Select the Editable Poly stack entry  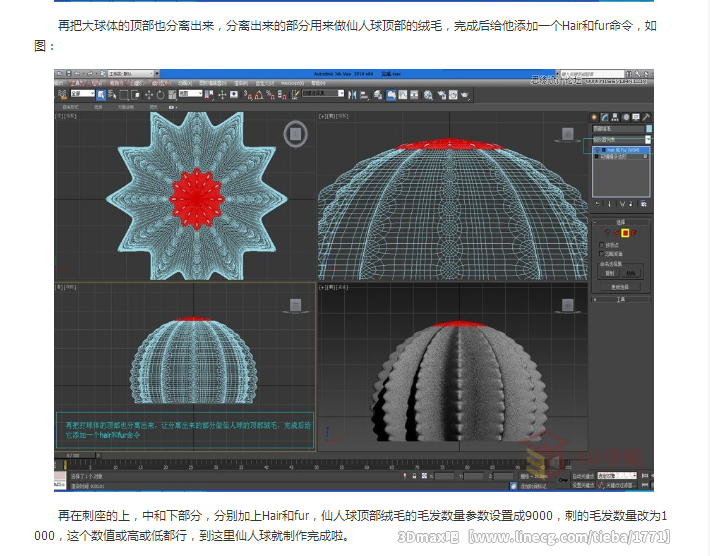click(622, 157)
